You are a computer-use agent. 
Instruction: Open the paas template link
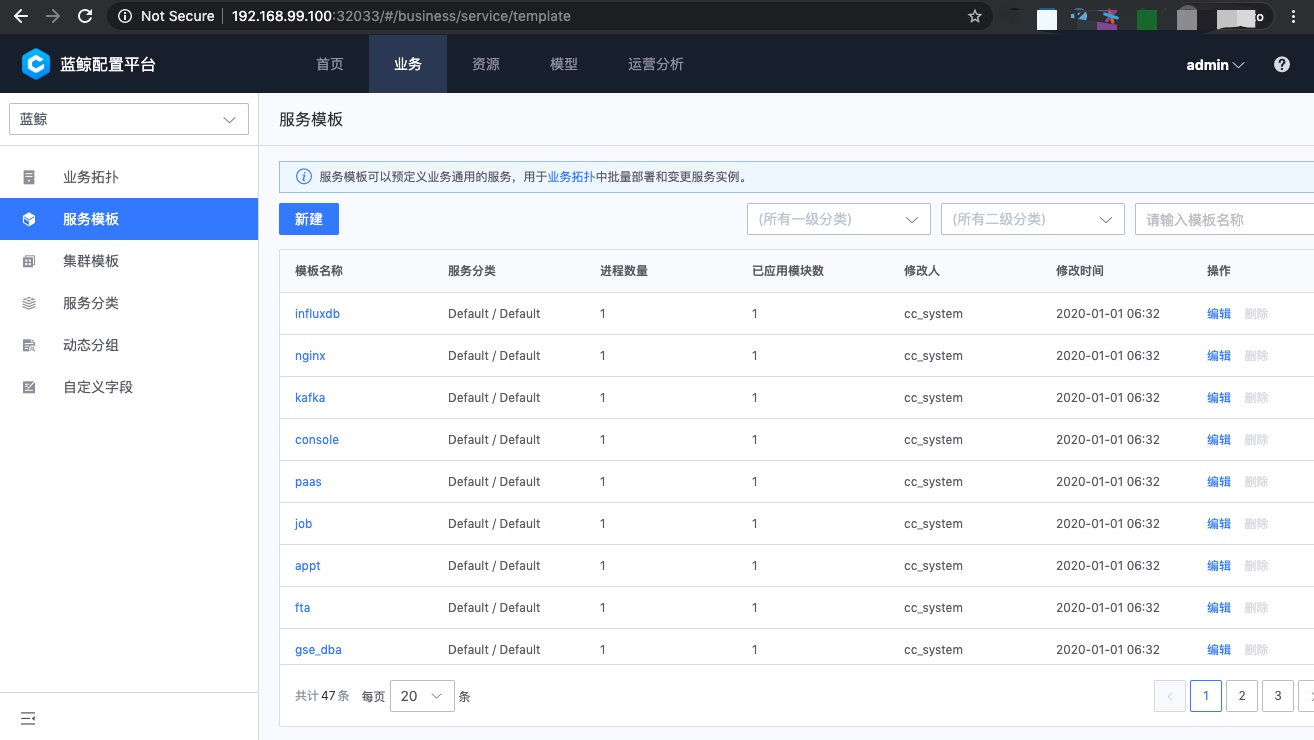[x=308, y=482]
